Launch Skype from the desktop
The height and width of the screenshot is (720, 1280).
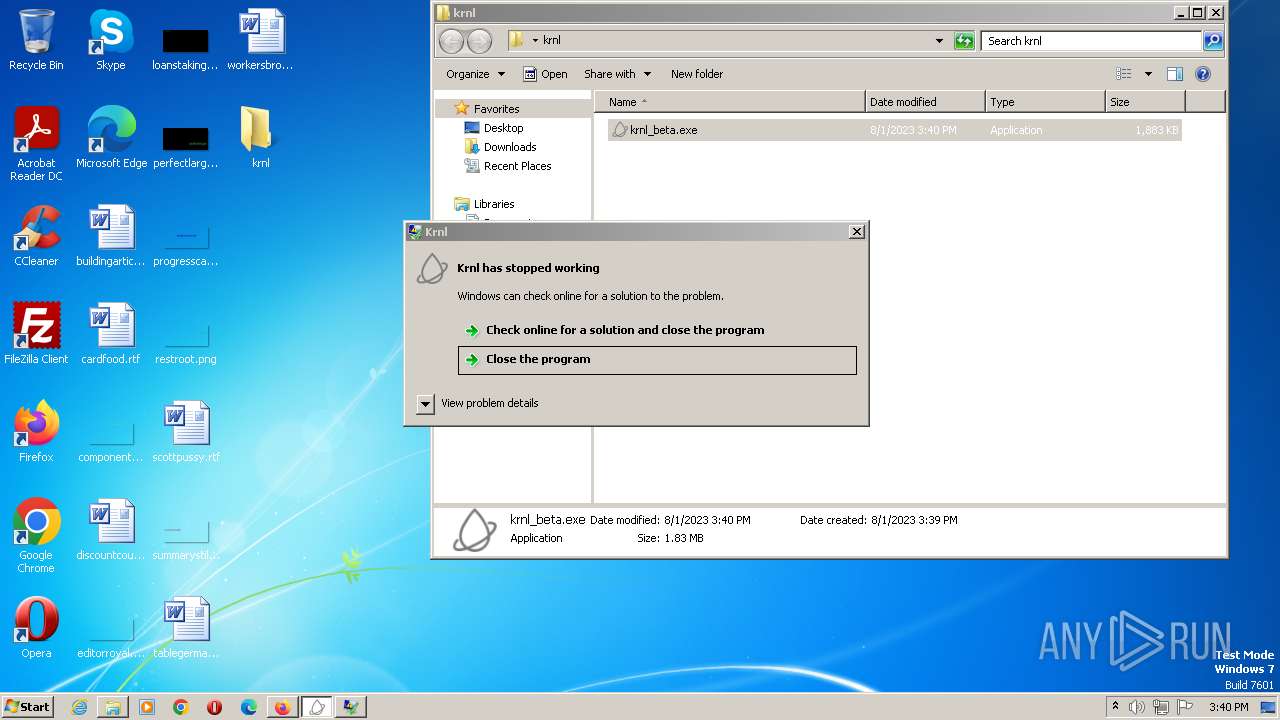tap(110, 40)
